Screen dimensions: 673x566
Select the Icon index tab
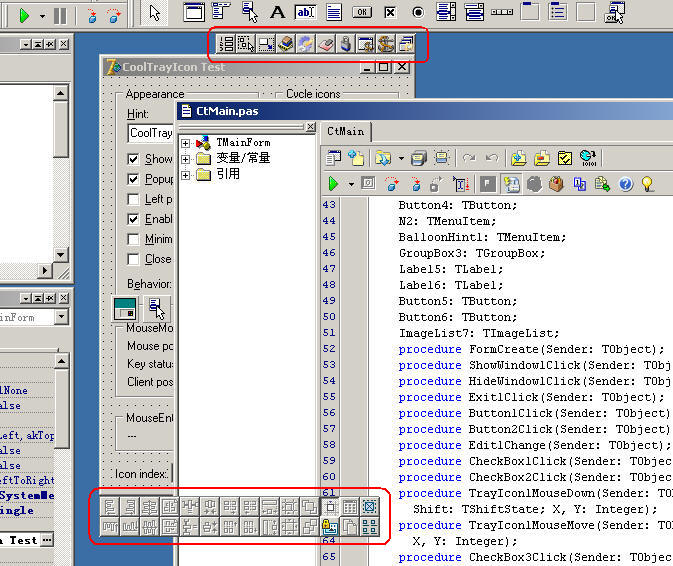click(x=140, y=473)
